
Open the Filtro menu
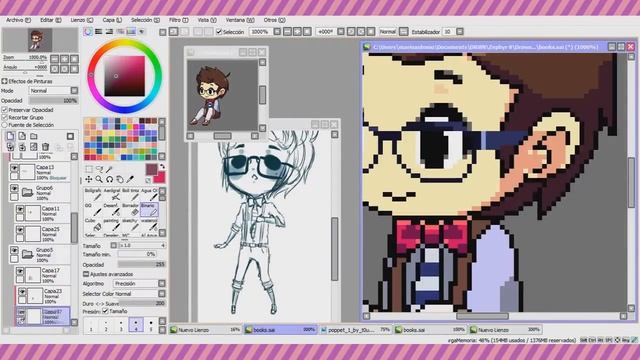coord(179,20)
